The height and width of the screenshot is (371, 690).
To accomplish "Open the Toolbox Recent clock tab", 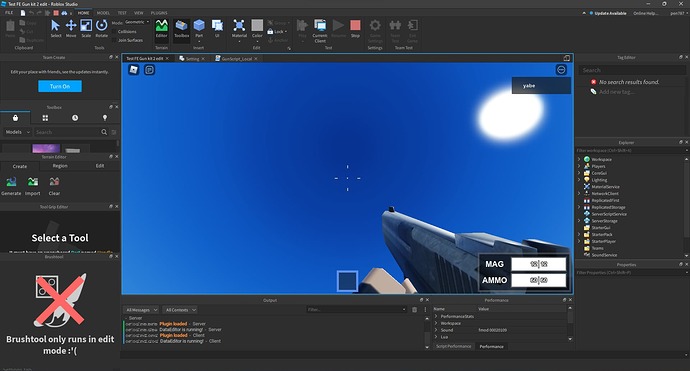I will pyautogui.click(x=75, y=118).
